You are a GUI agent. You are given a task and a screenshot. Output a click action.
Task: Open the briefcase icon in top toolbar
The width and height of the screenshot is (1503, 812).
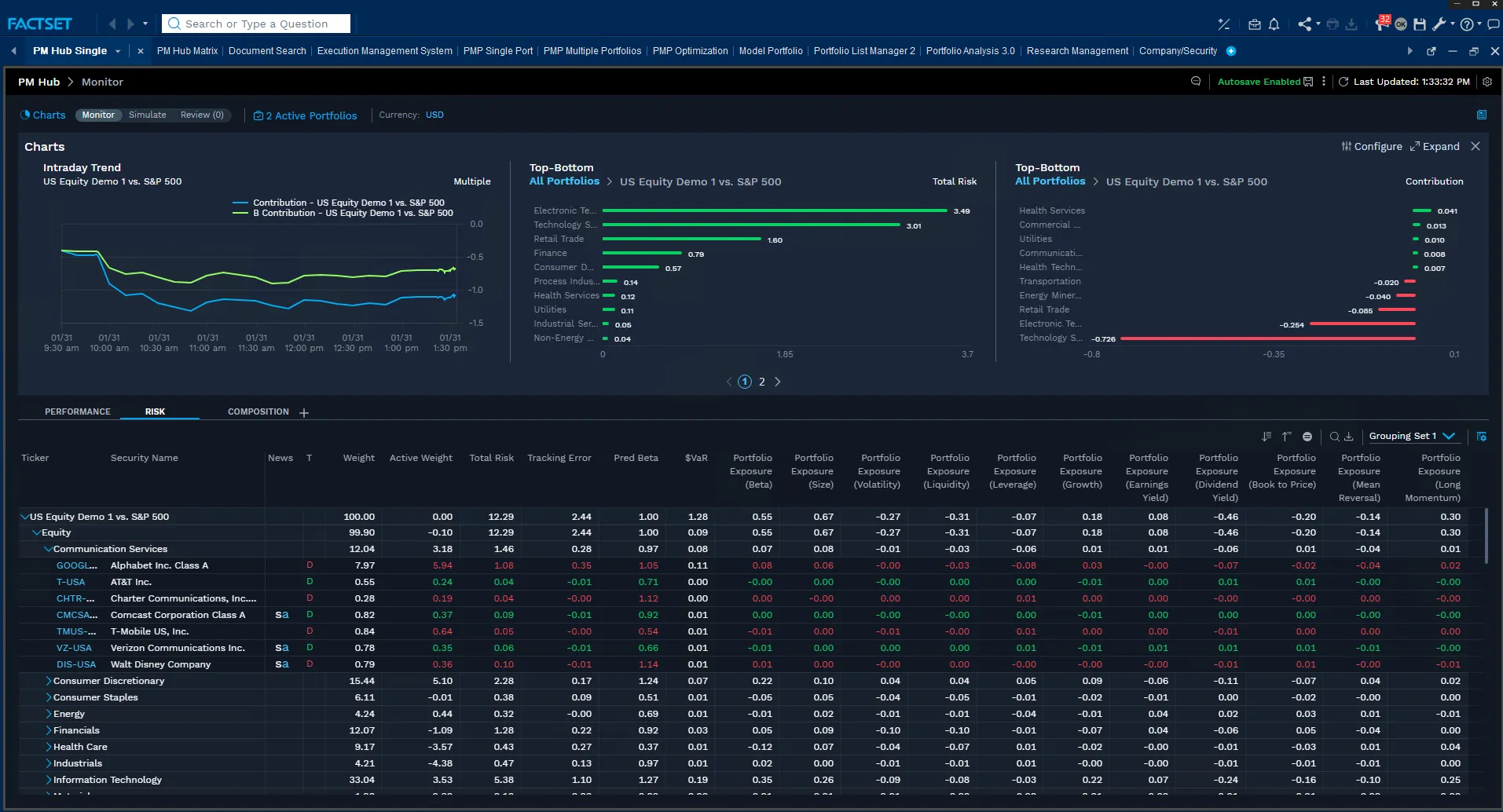1255,24
